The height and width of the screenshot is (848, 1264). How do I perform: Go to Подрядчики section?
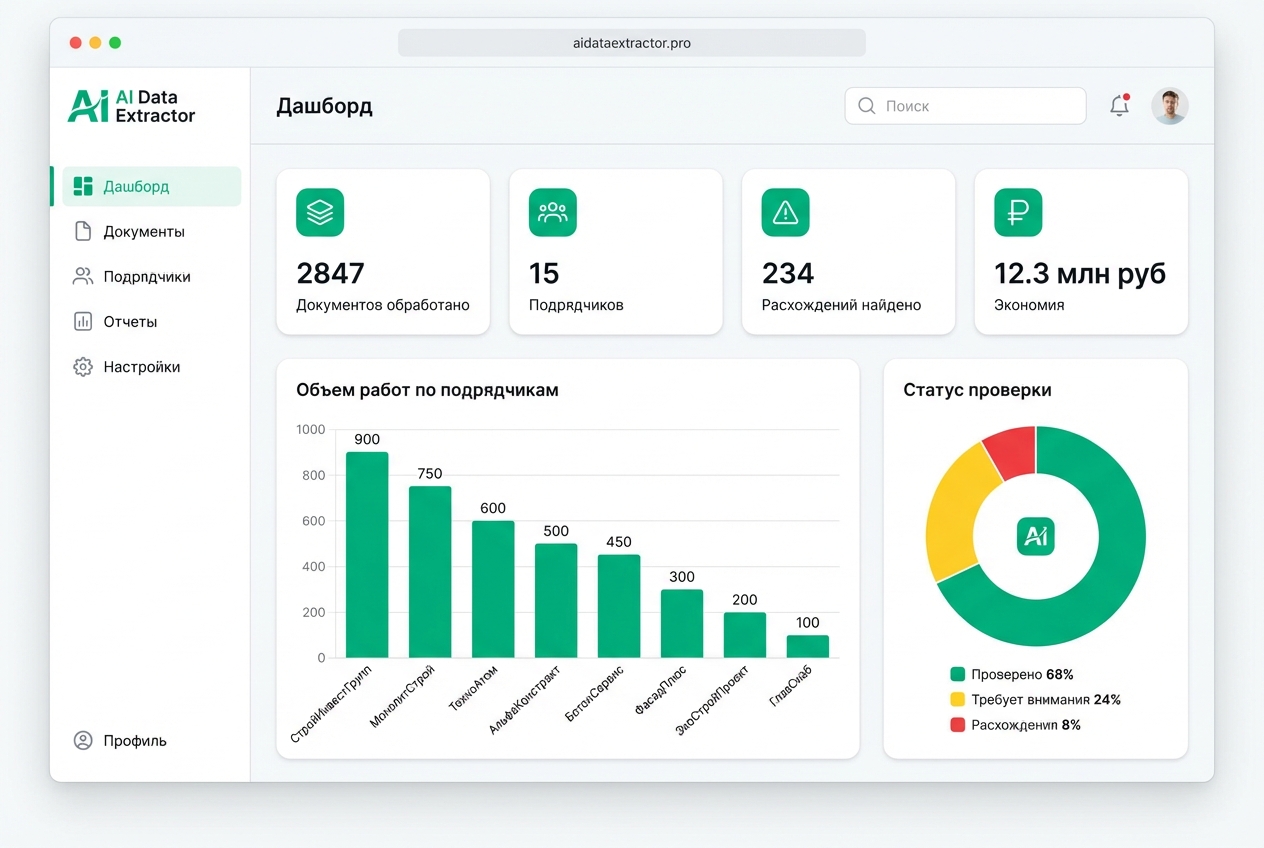(146, 277)
